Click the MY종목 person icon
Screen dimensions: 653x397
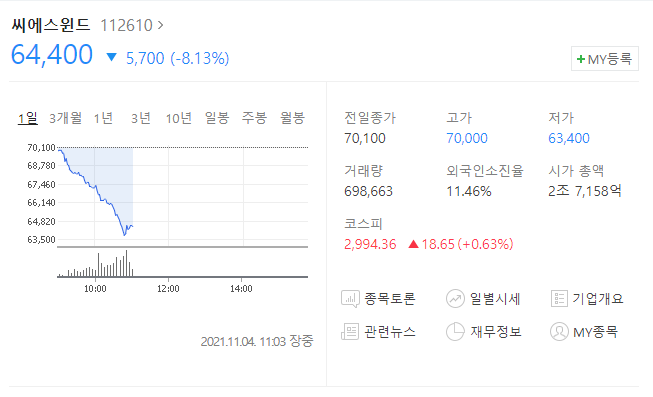[559, 332]
